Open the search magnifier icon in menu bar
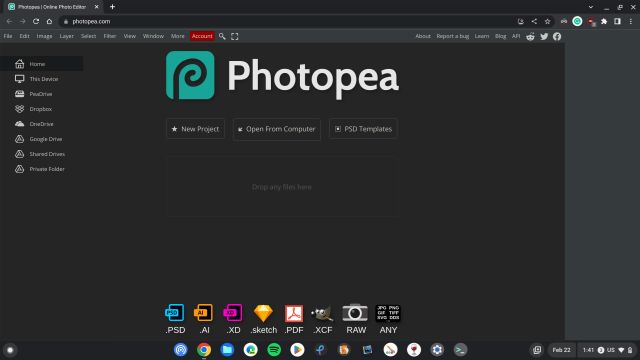 click(x=222, y=36)
